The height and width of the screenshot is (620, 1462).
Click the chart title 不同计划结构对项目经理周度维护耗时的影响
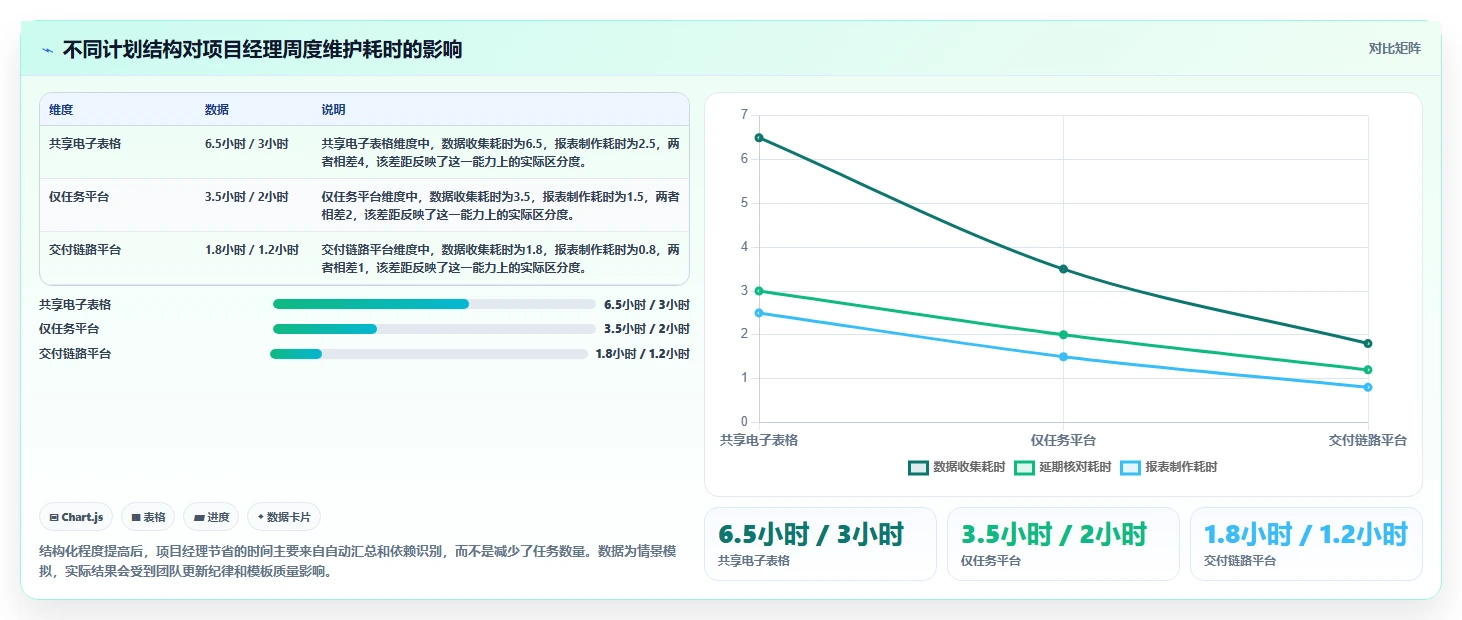click(262, 50)
